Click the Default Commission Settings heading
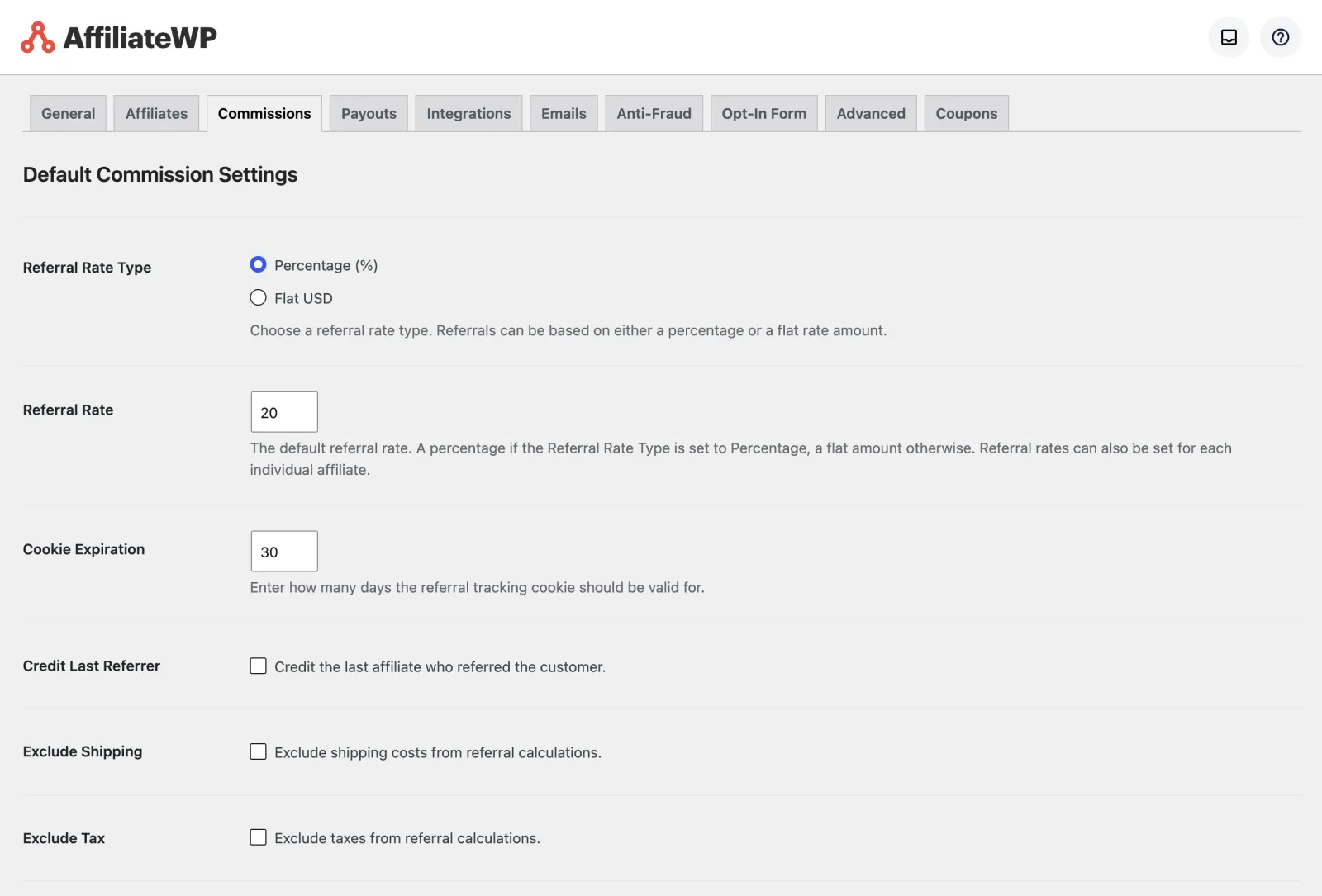Image resolution: width=1322 pixels, height=896 pixels. 160,175
